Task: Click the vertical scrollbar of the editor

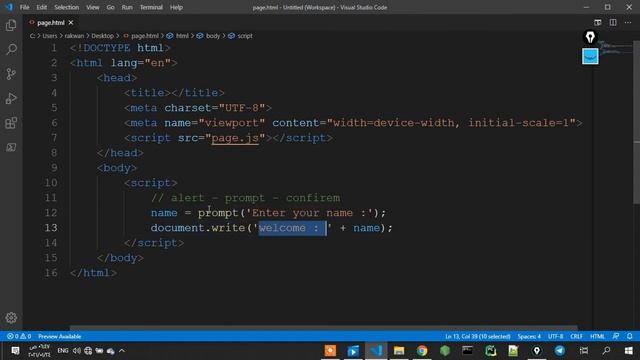Action: [636, 122]
